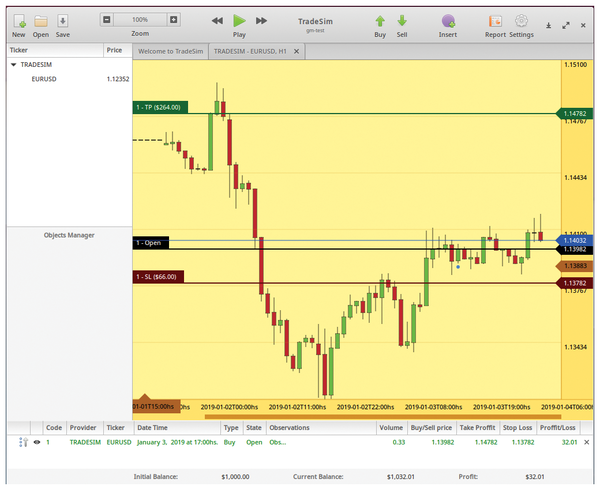The image size is (600, 490).
Task: Click the order 1 settings sliders icon
Action: [x=23, y=443]
